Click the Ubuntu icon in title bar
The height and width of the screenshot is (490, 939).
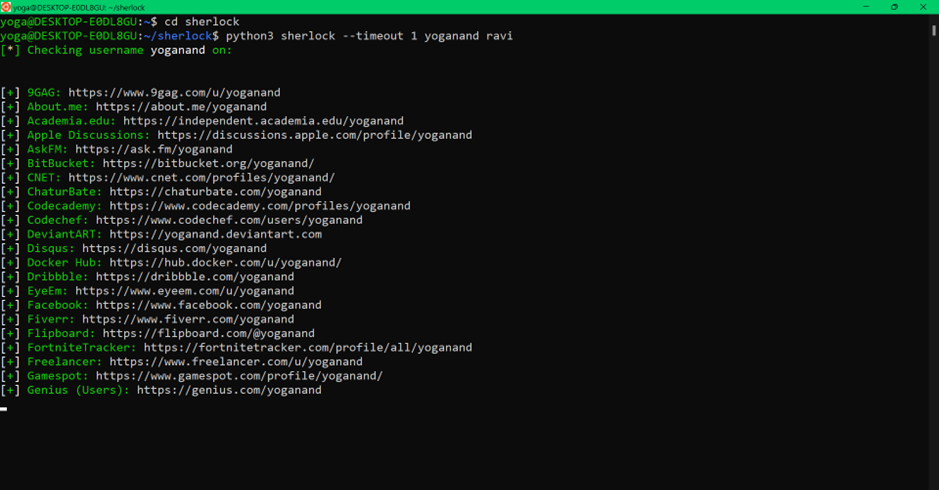(5, 7)
